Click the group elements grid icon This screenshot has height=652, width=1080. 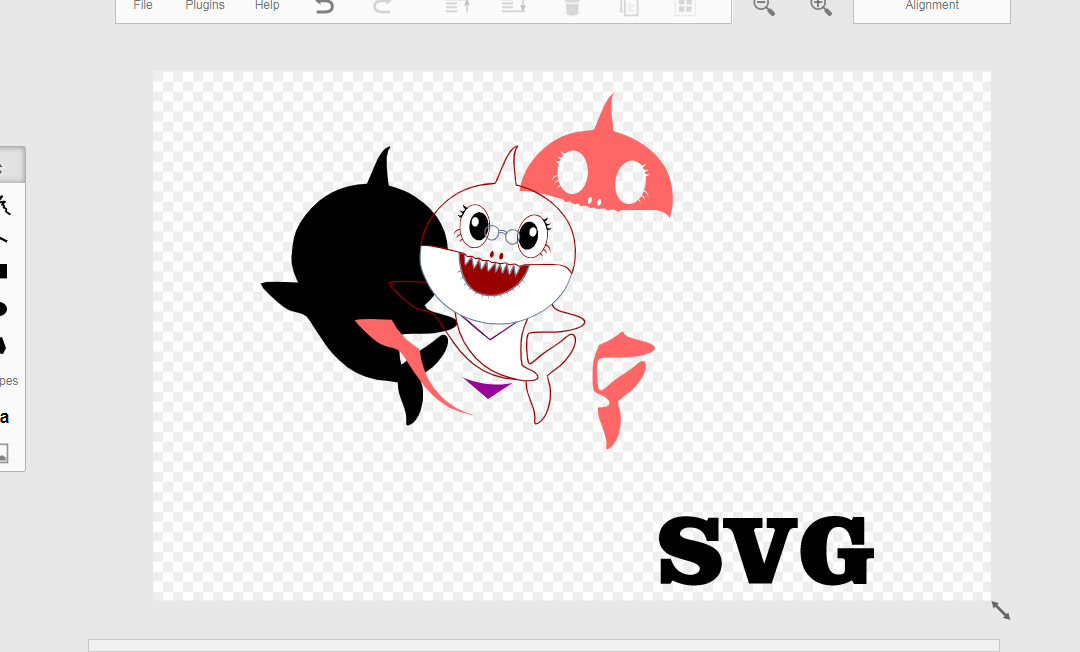pos(685,7)
